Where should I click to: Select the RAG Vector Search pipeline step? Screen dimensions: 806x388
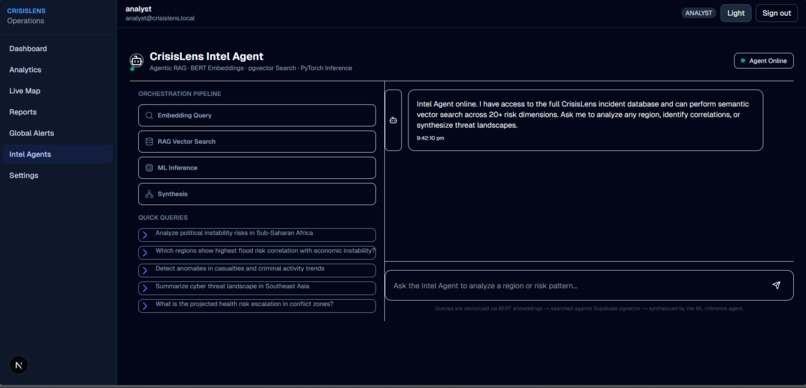pyautogui.click(x=257, y=142)
